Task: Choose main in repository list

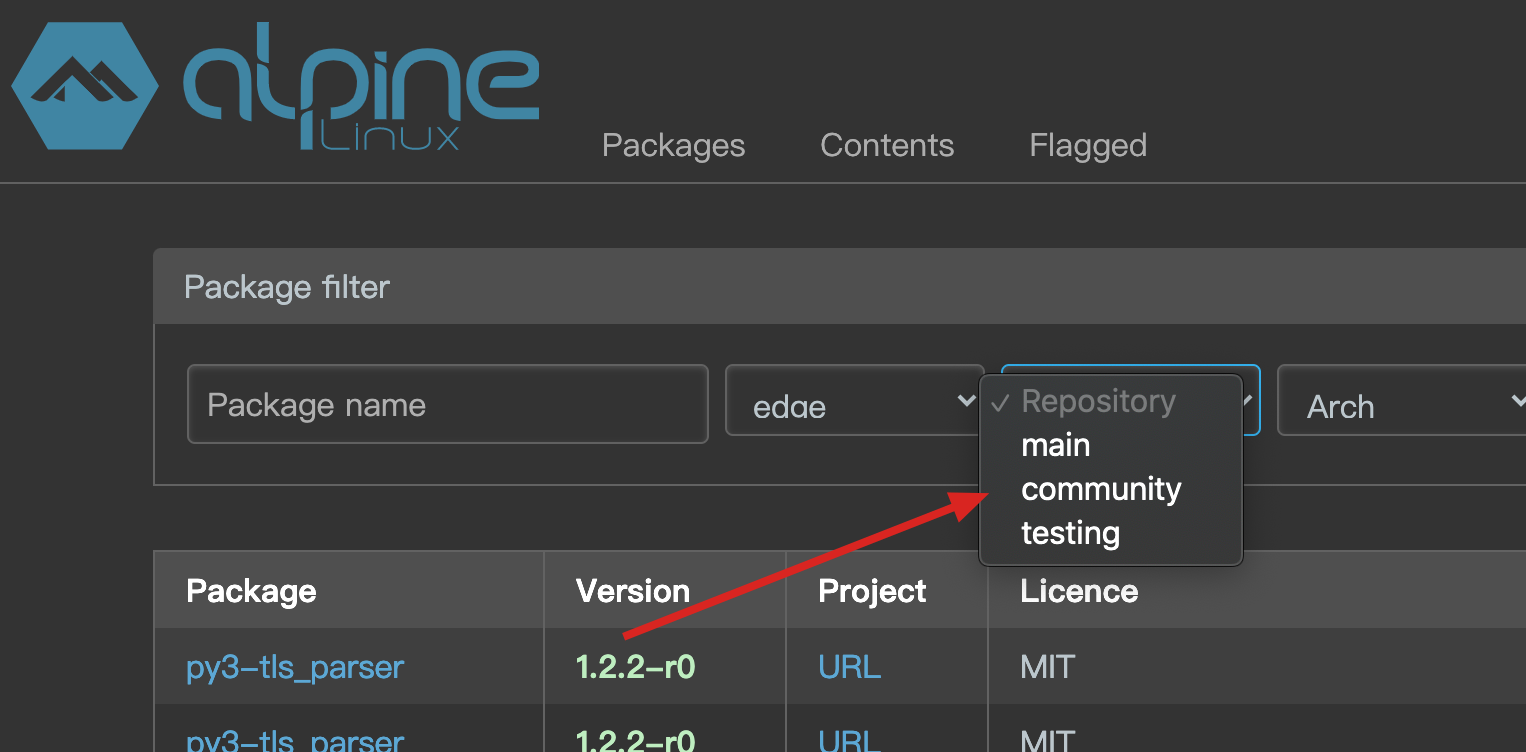Action: [x=1110, y=445]
